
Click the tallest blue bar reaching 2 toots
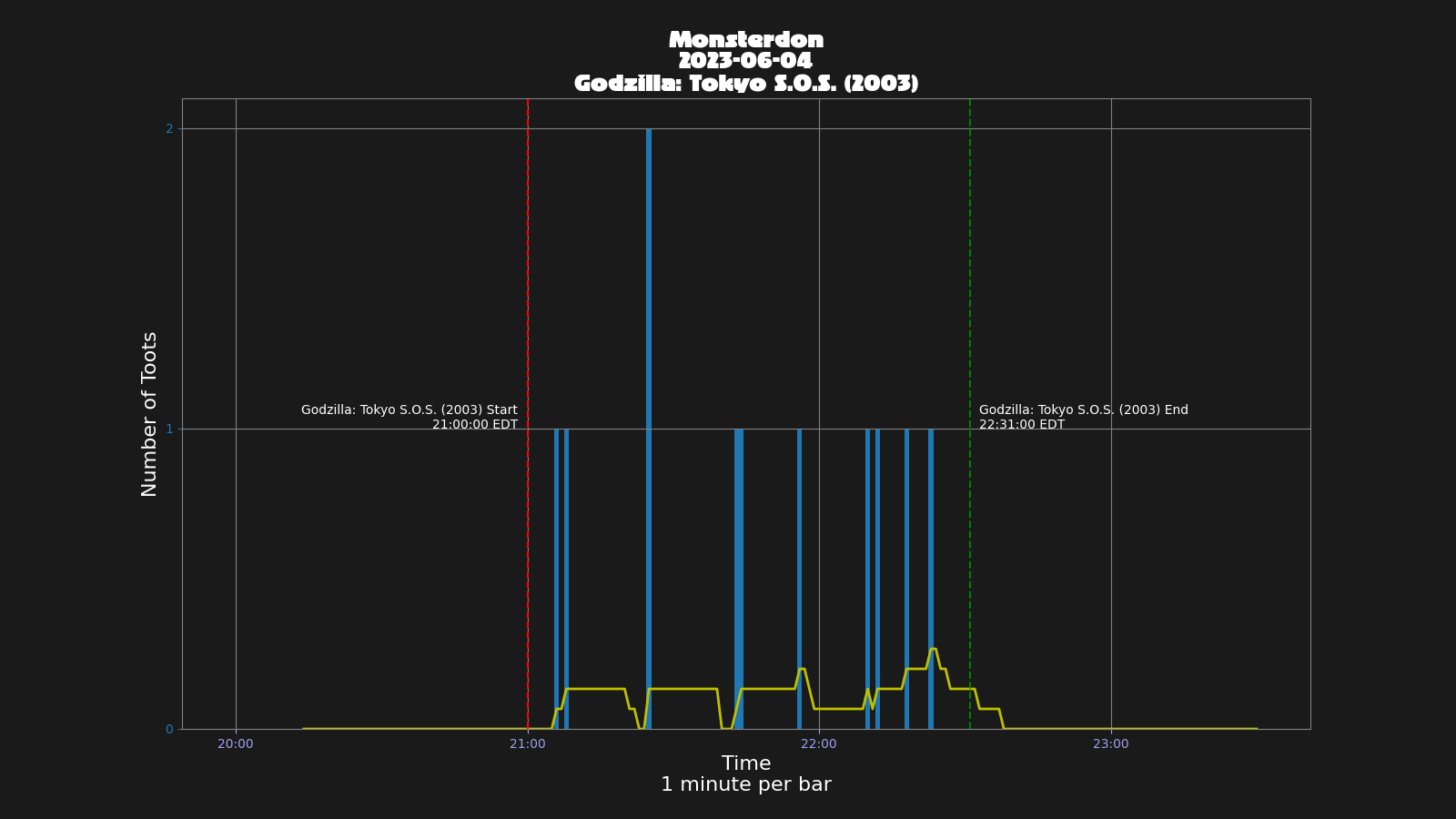coord(649,429)
